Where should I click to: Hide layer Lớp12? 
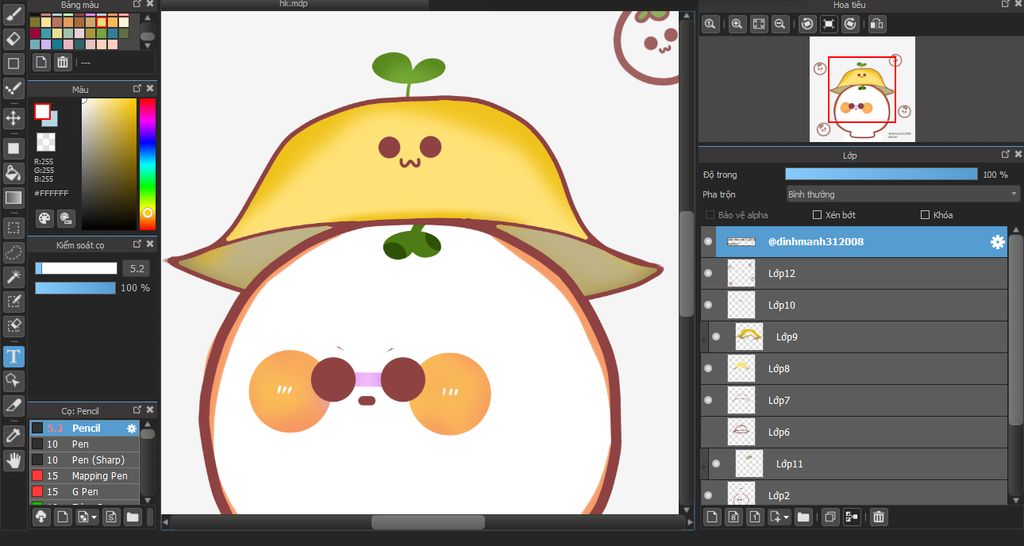(708, 274)
